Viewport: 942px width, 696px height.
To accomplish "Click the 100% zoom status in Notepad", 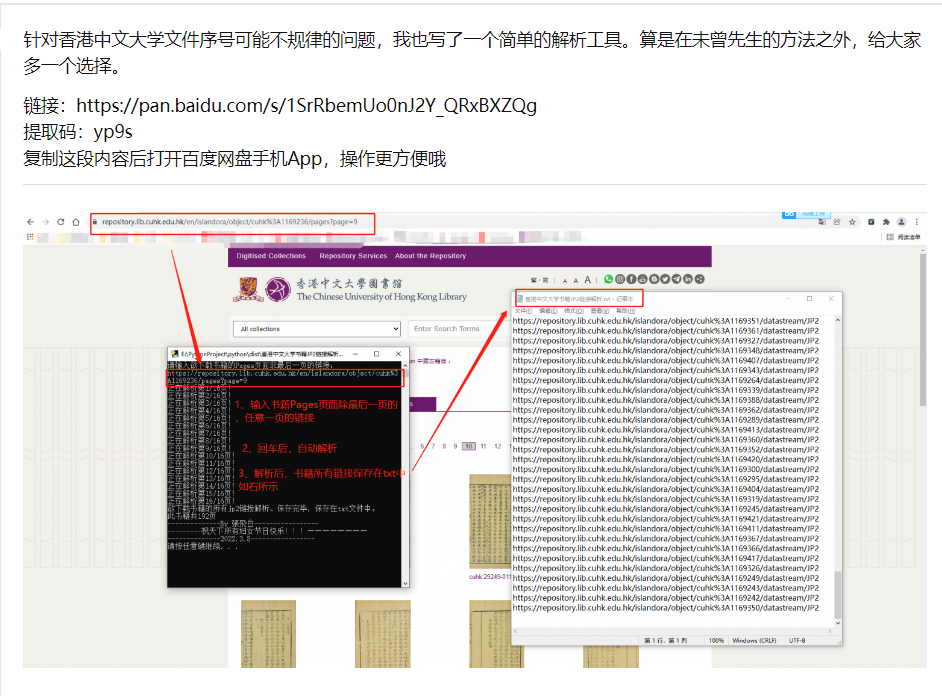I will click(x=716, y=641).
